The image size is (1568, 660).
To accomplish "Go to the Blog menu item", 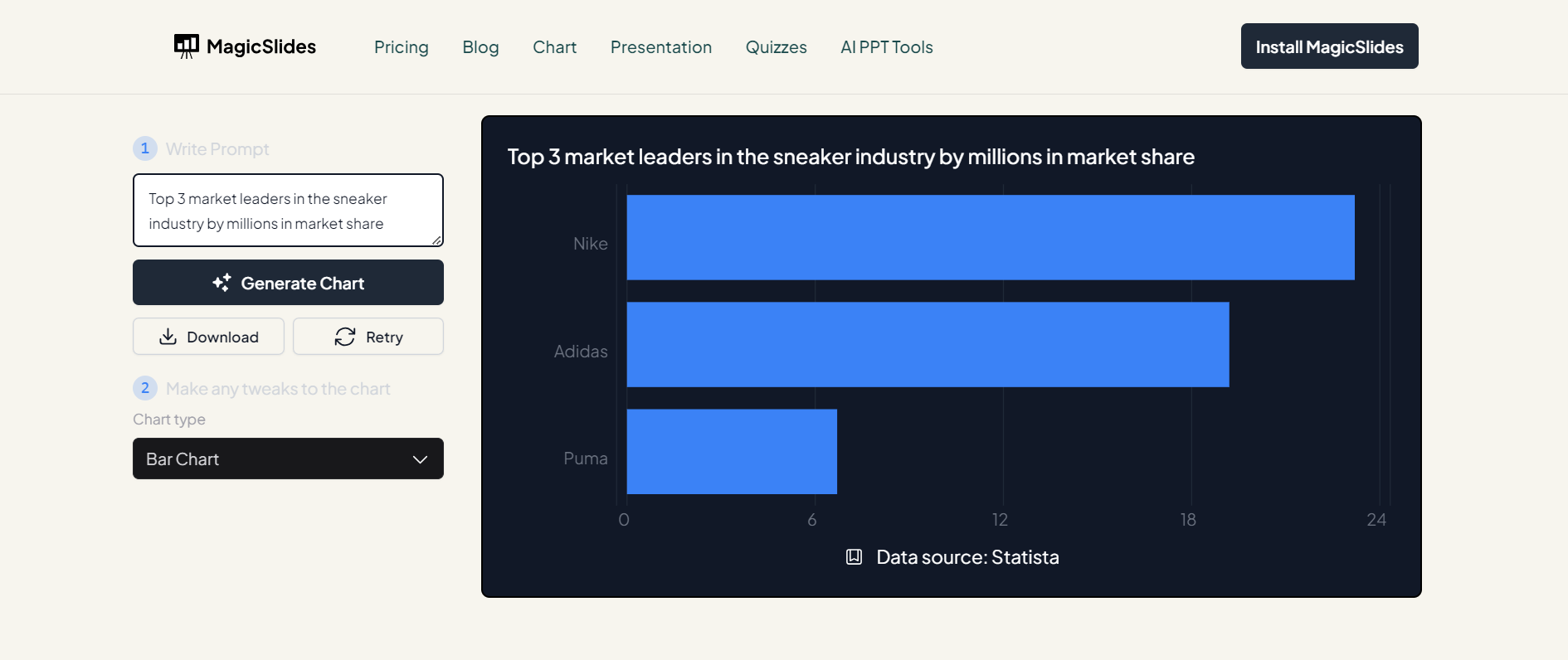I will pos(480,47).
